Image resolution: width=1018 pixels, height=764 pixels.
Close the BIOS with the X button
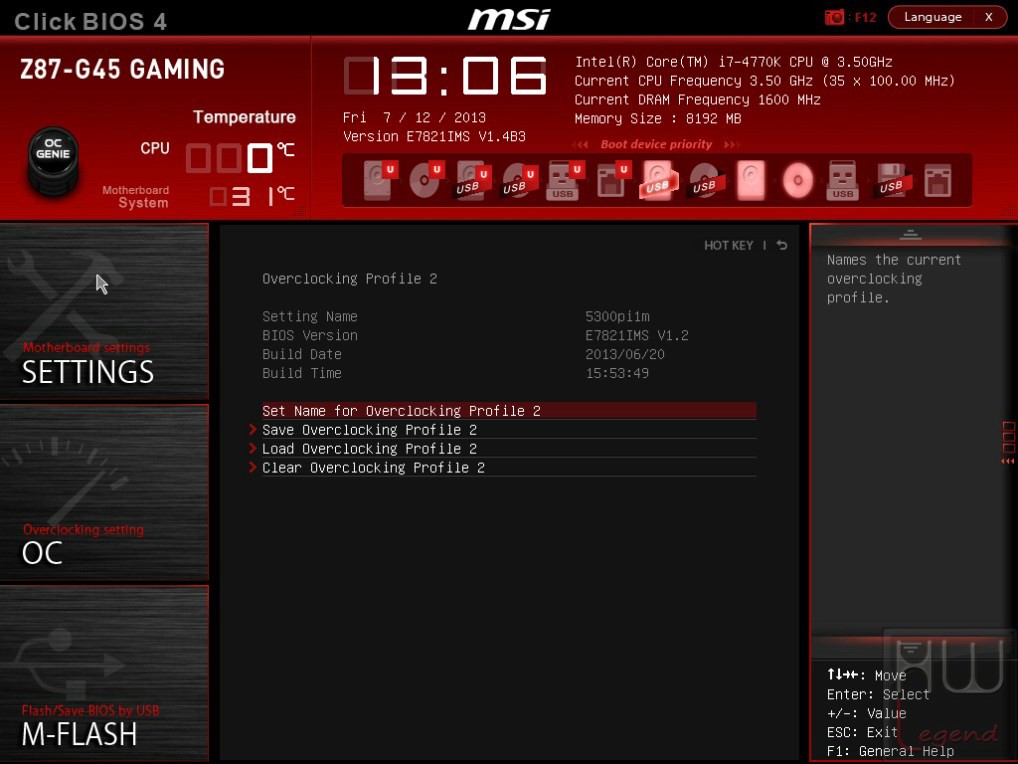(989, 17)
